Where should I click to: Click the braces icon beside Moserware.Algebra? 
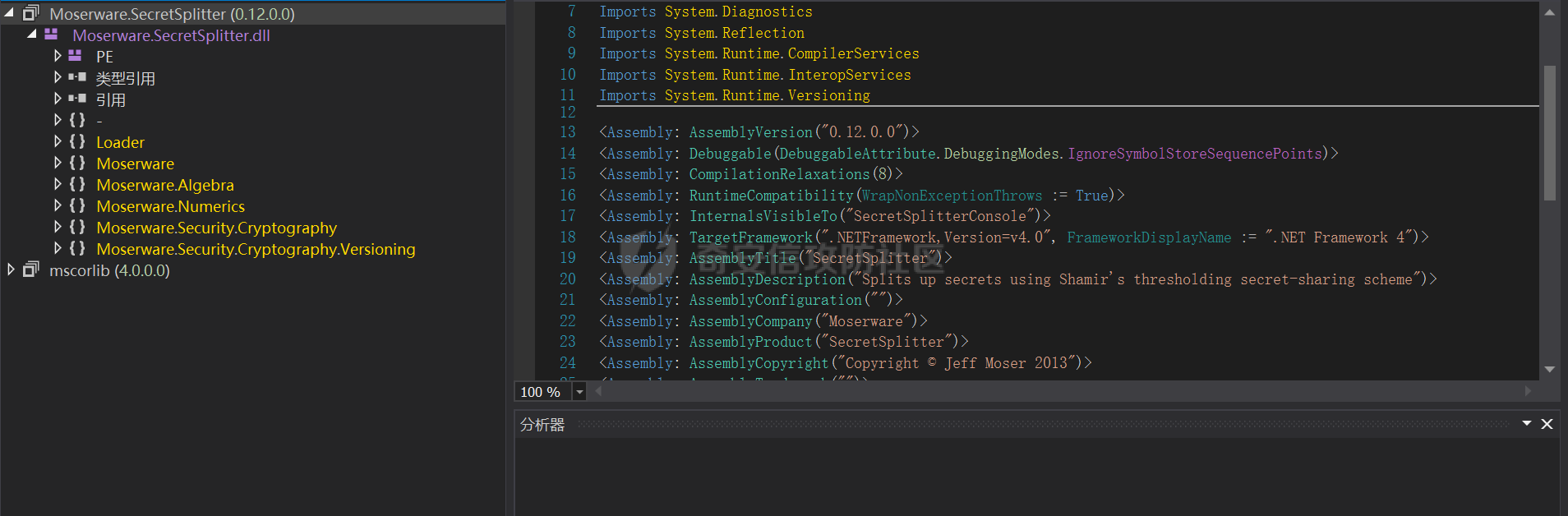[77, 184]
